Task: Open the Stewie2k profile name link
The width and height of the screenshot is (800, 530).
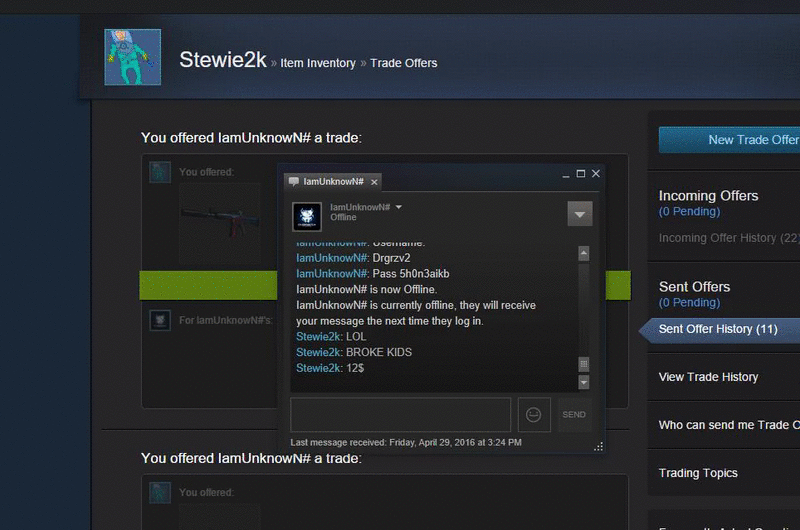Action: (x=223, y=60)
